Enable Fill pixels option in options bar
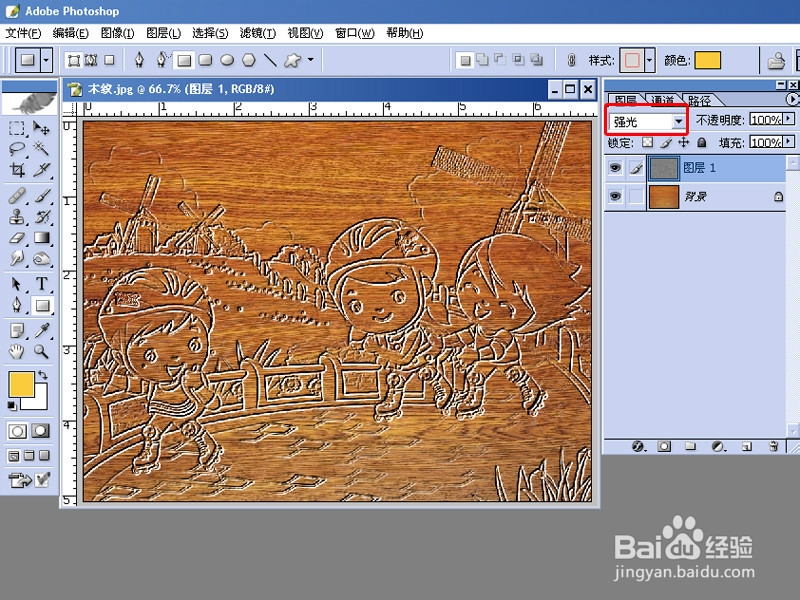The width and height of the screenshot is (800, 600). point(109,60)
